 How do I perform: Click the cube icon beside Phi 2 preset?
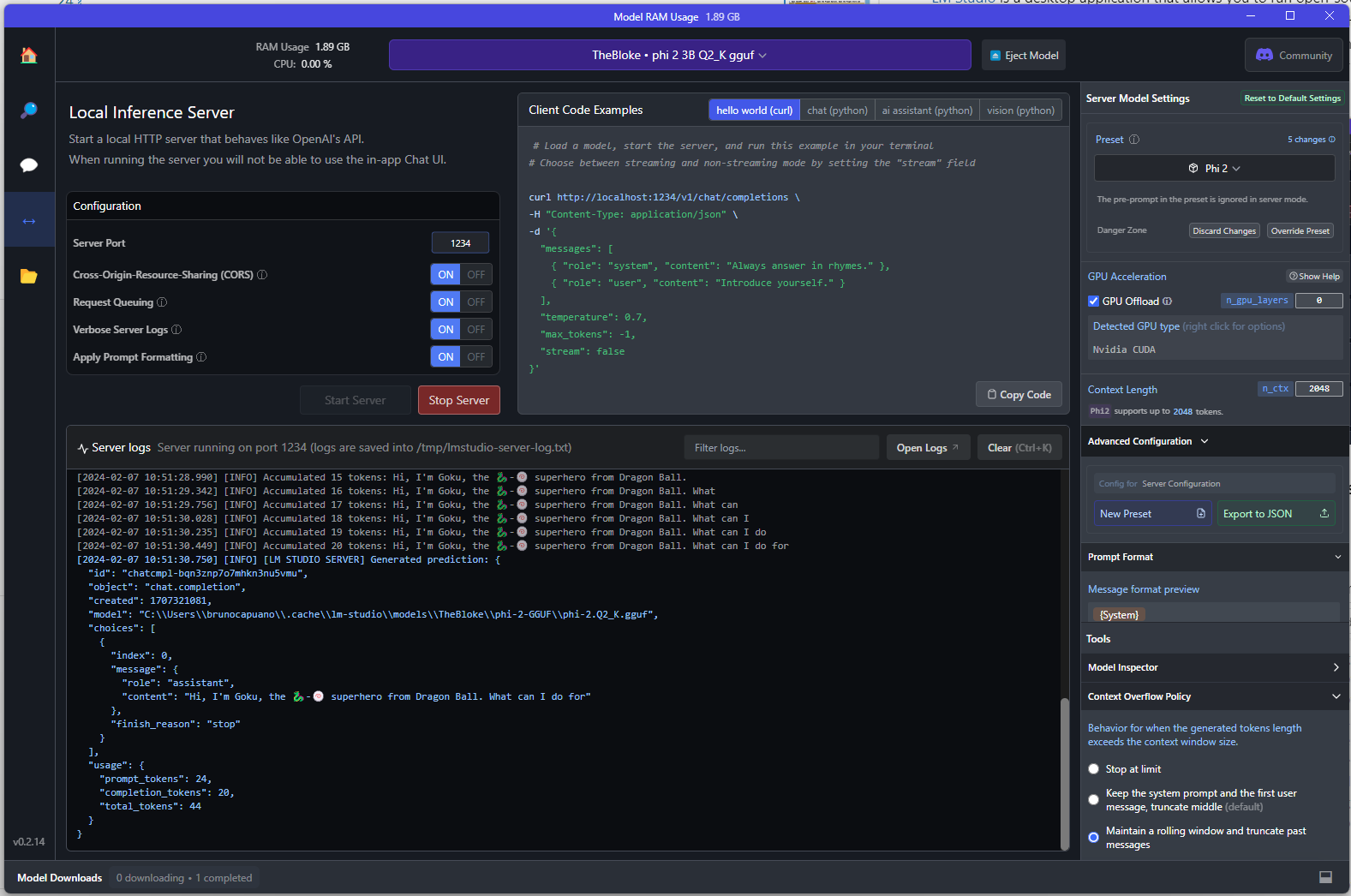(1193, 169)
